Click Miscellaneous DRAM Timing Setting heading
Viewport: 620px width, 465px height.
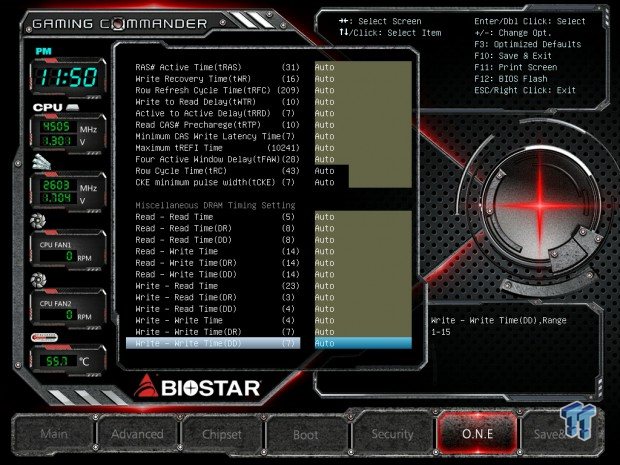click(215, 205)
